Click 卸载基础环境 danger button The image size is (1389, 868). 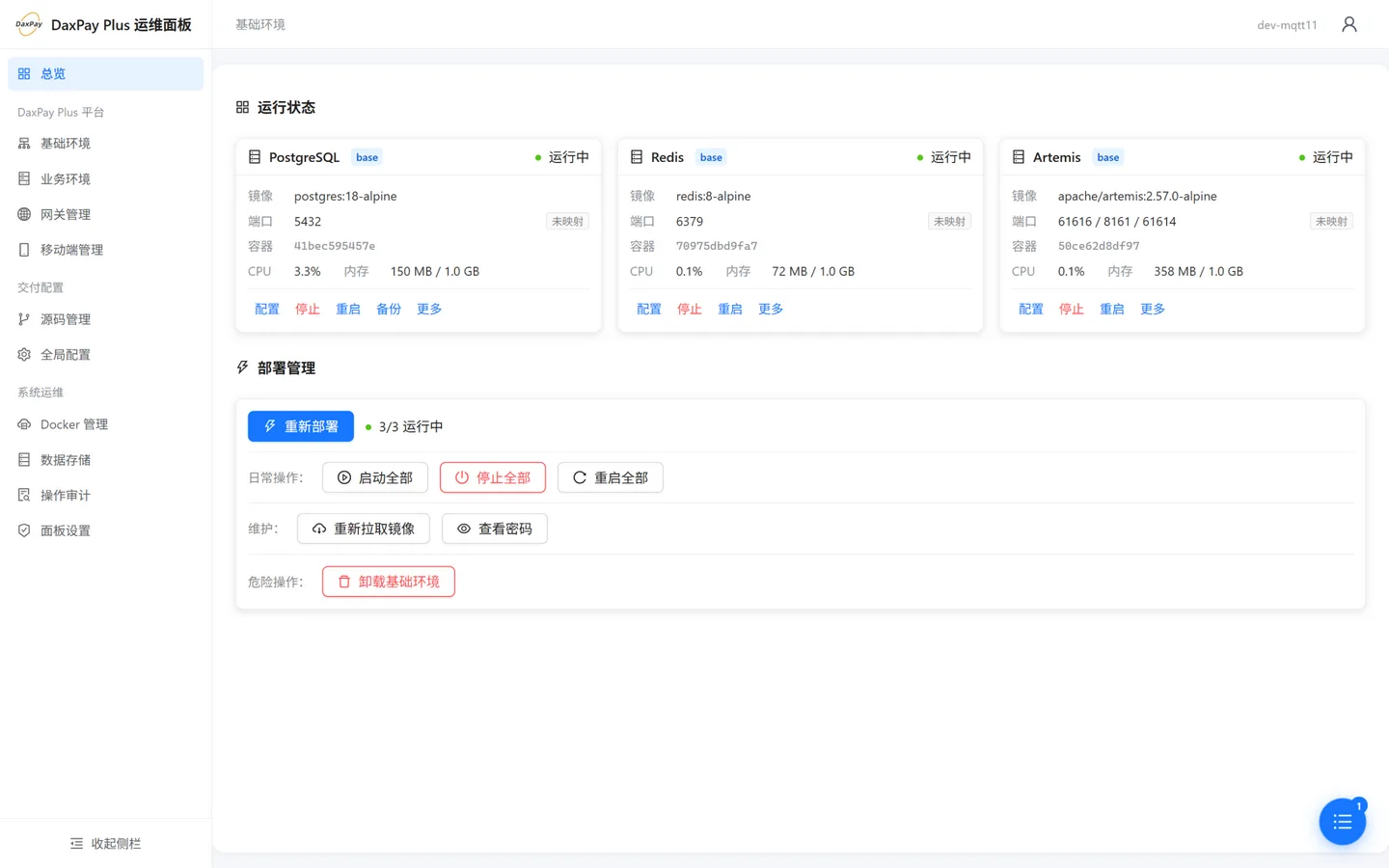click(x=389, y=582)
